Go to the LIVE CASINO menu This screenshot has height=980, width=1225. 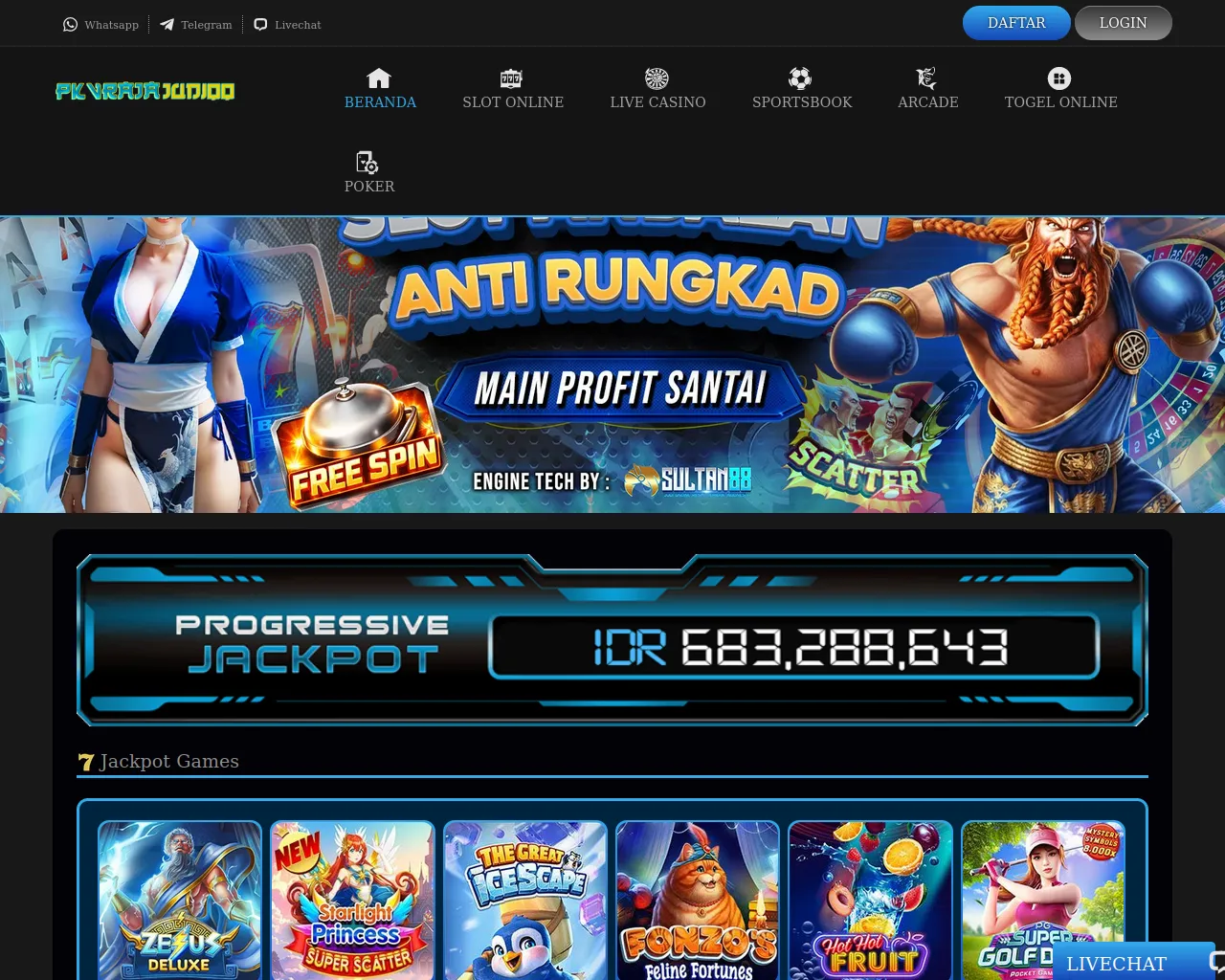click(x=657, y=102)
